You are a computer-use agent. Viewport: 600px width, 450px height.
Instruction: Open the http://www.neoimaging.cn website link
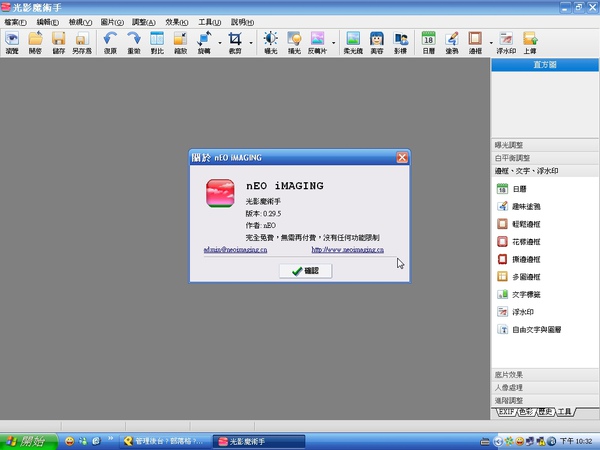pyautogui.click(x=347, y=249)
